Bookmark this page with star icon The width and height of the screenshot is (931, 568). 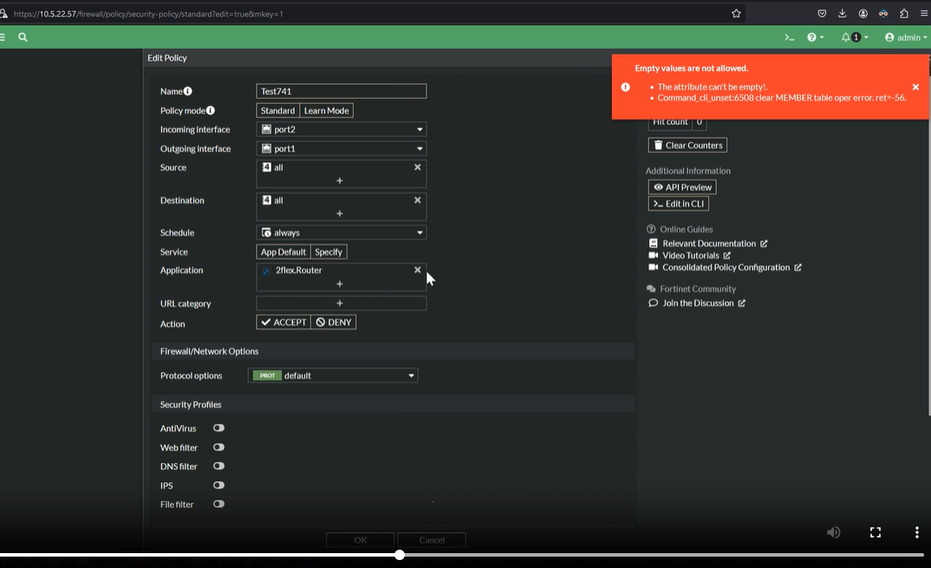click(x=736, y=14)
